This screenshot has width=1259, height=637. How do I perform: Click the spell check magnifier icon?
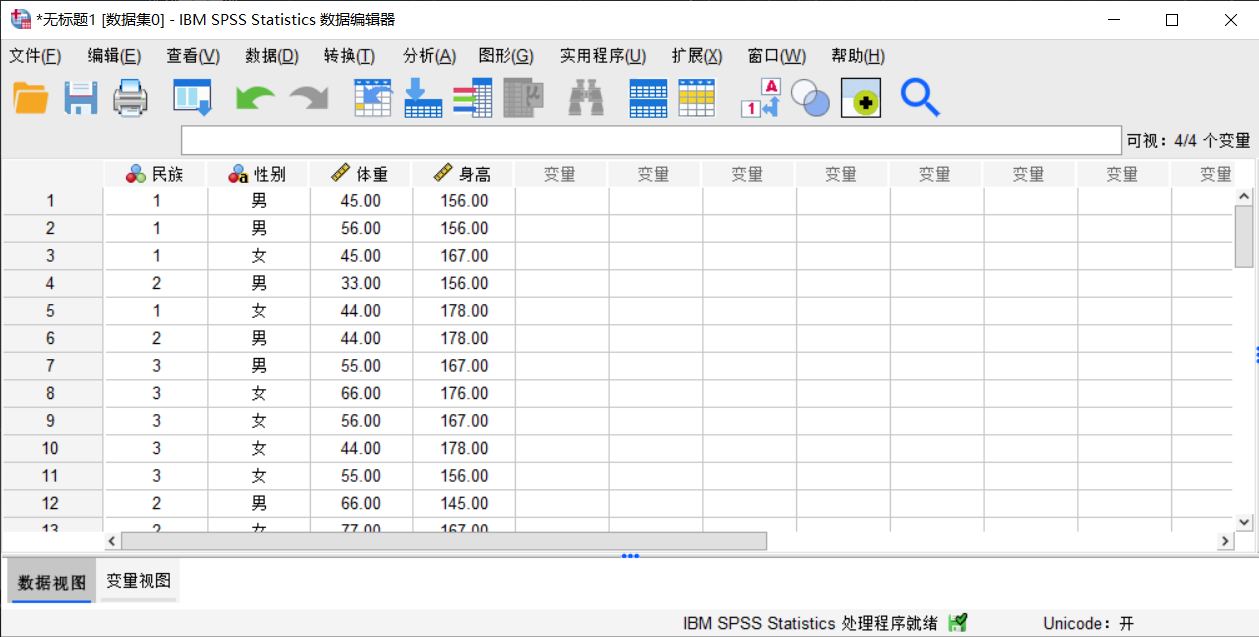(919, 97)
